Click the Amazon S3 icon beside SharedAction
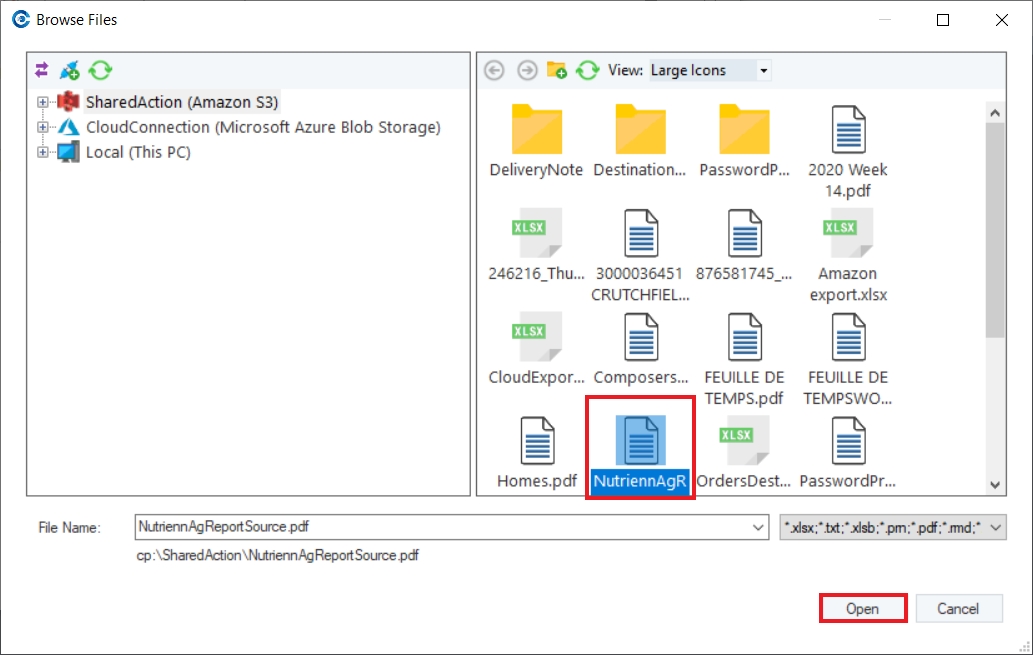Image resolution: width=1033 pixels, height=655 pixels. tap(68, 101)
